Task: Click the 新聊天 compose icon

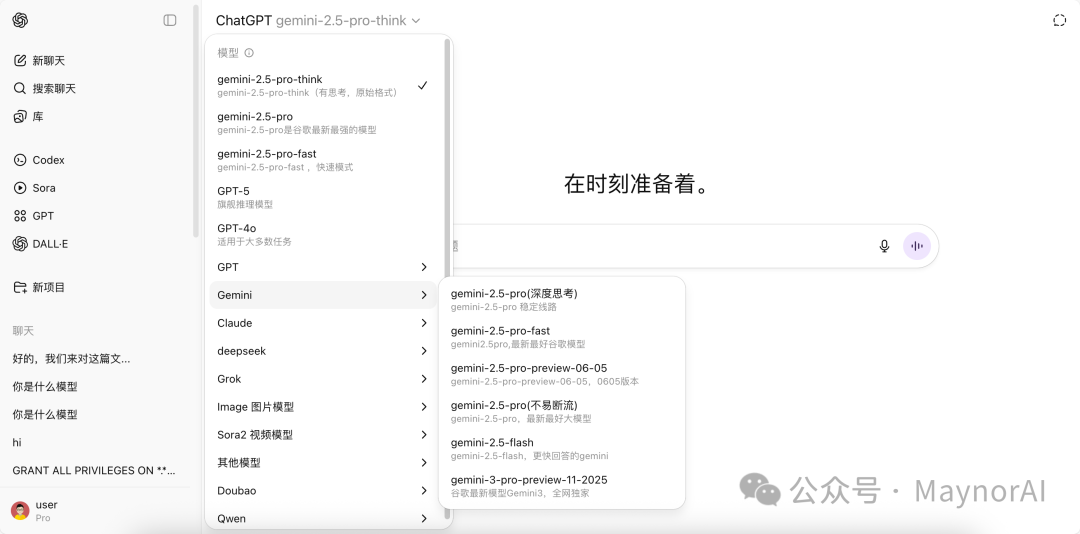Action: tap(20, 61)
